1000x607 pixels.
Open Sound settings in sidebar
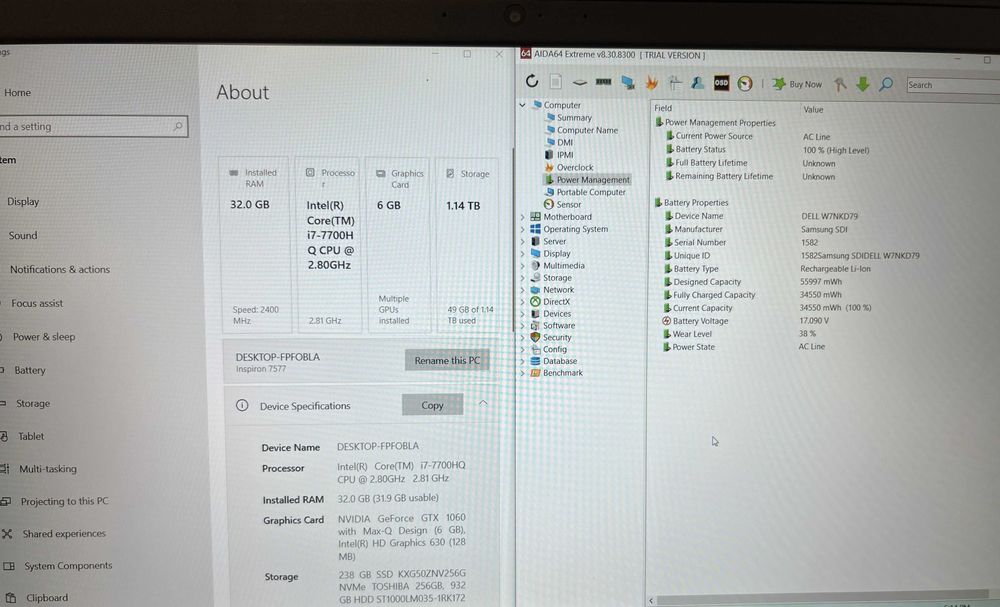(23, 235)
